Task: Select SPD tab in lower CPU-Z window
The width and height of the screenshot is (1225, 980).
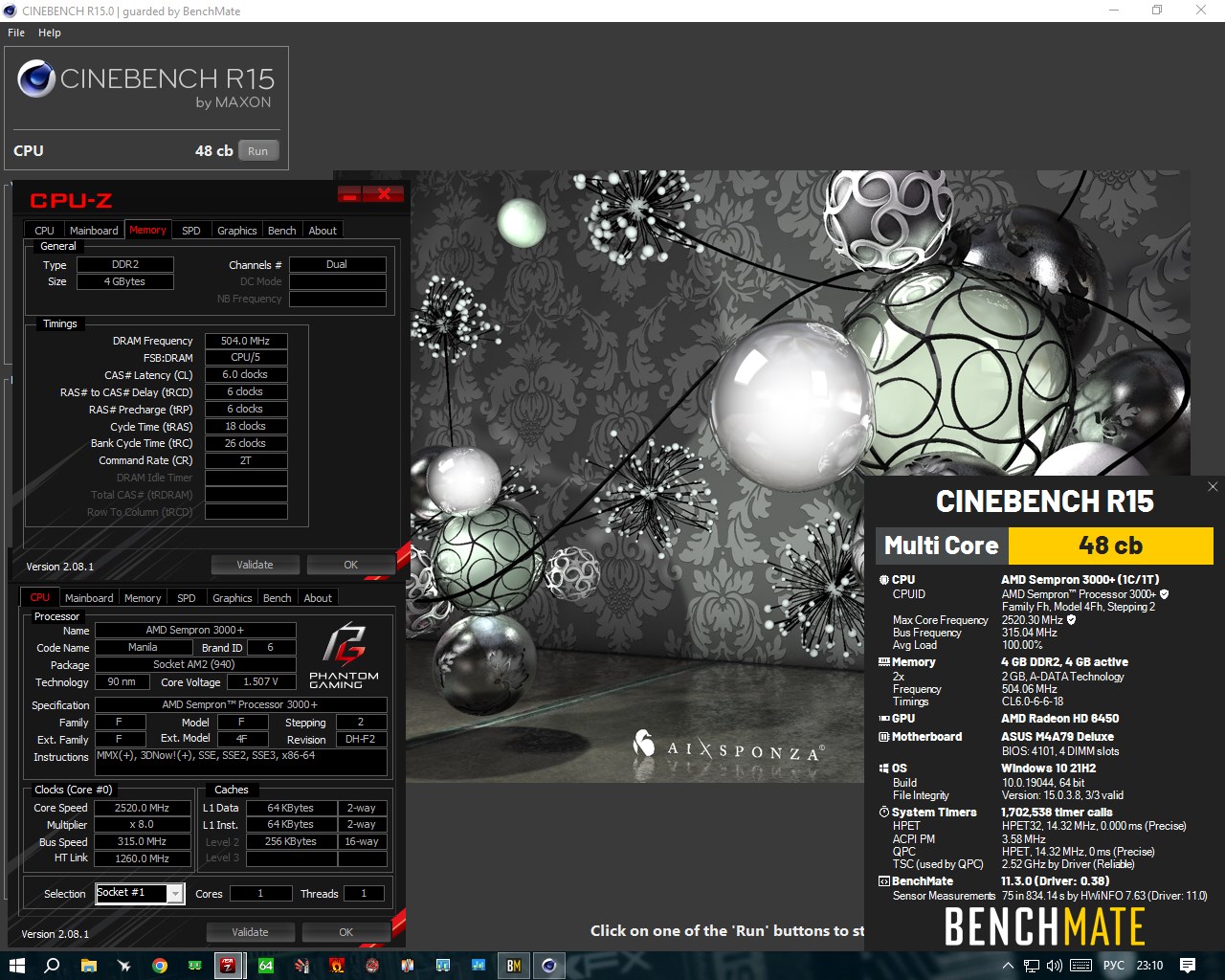Action: [187, 598]
